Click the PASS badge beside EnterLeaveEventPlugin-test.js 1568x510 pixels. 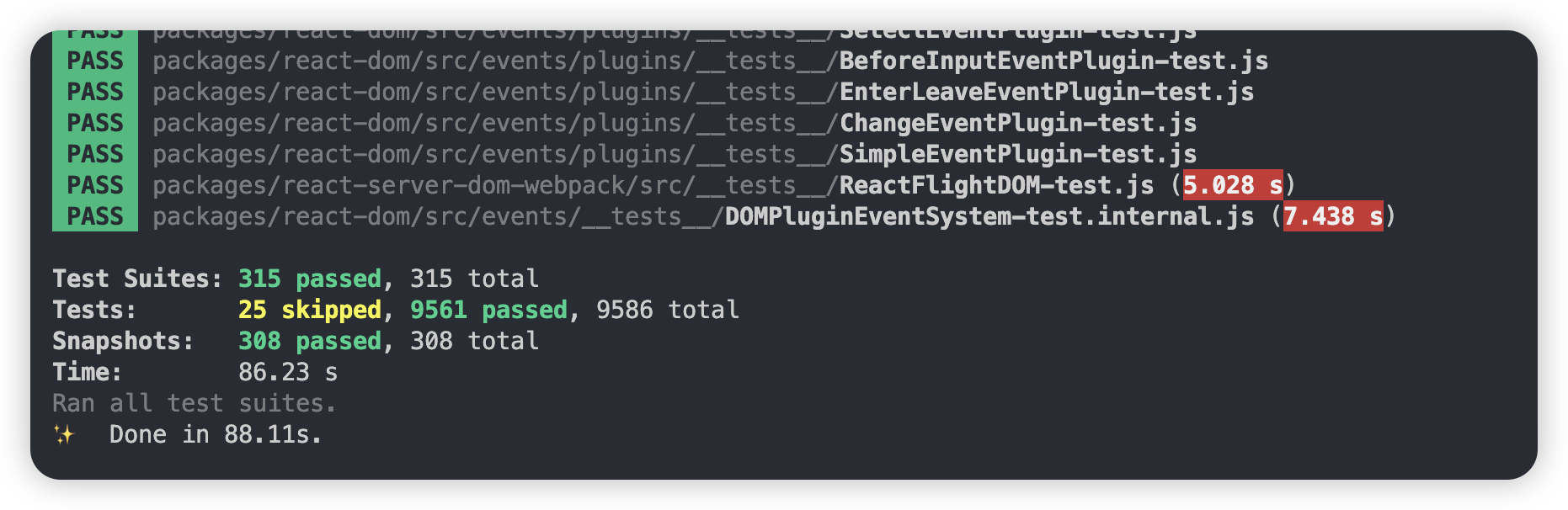pos(95,93)
